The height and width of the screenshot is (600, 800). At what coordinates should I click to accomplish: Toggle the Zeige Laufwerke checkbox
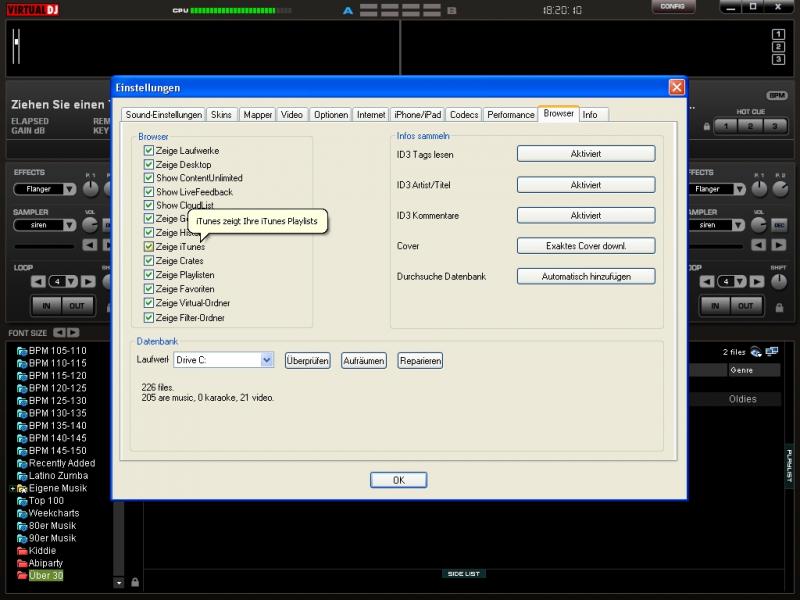pos(149,151)
